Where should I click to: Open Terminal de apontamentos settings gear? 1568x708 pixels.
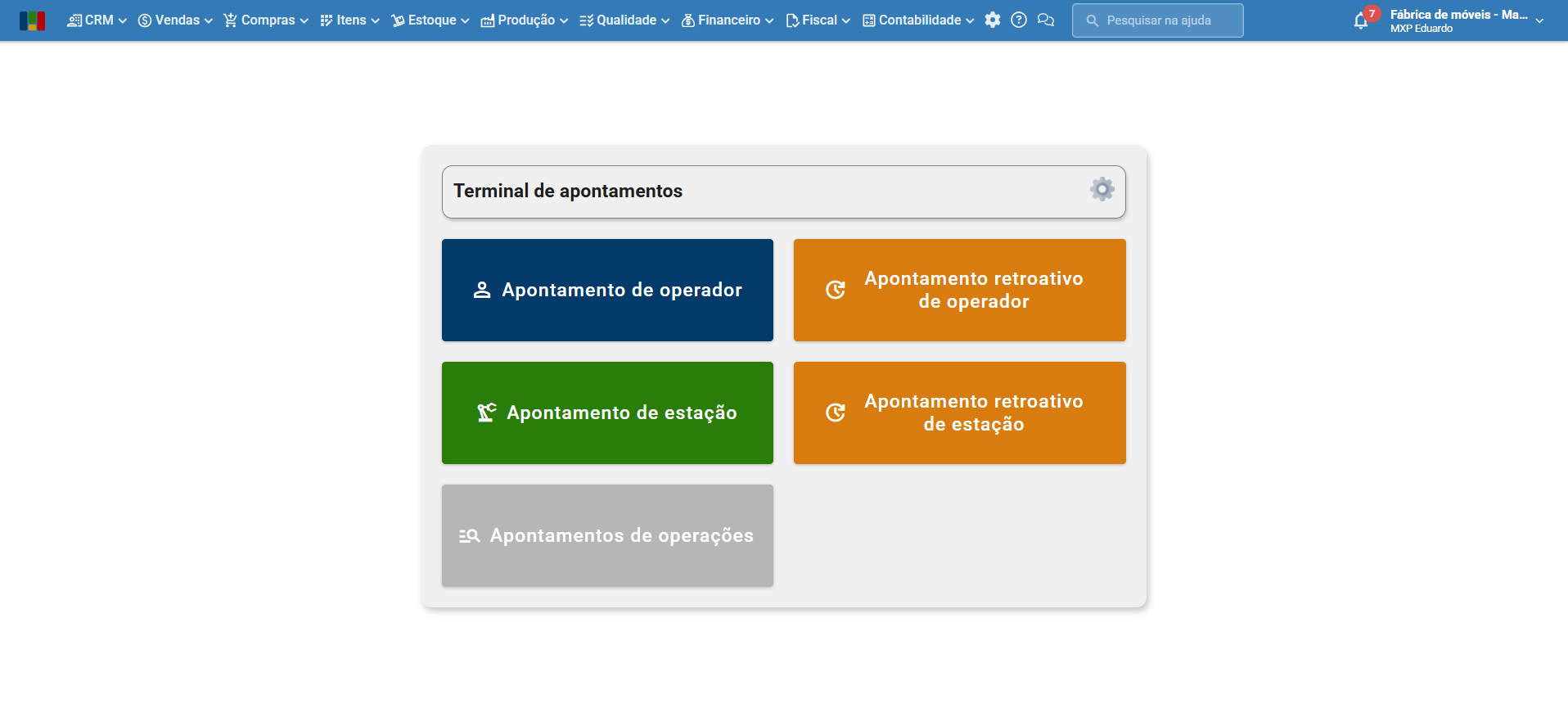(1102, 190)
